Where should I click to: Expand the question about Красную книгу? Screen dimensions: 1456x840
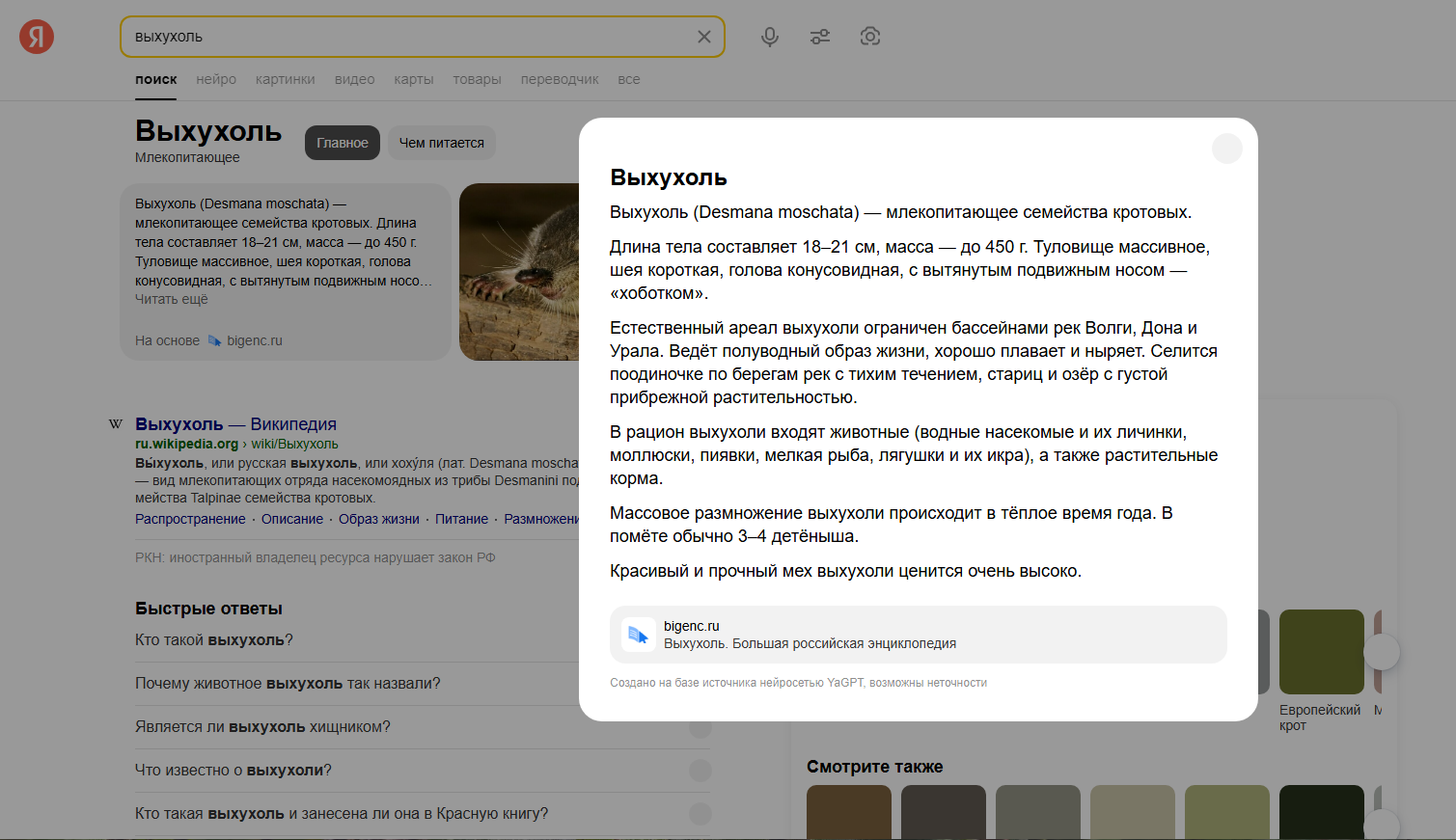(423, 814)
